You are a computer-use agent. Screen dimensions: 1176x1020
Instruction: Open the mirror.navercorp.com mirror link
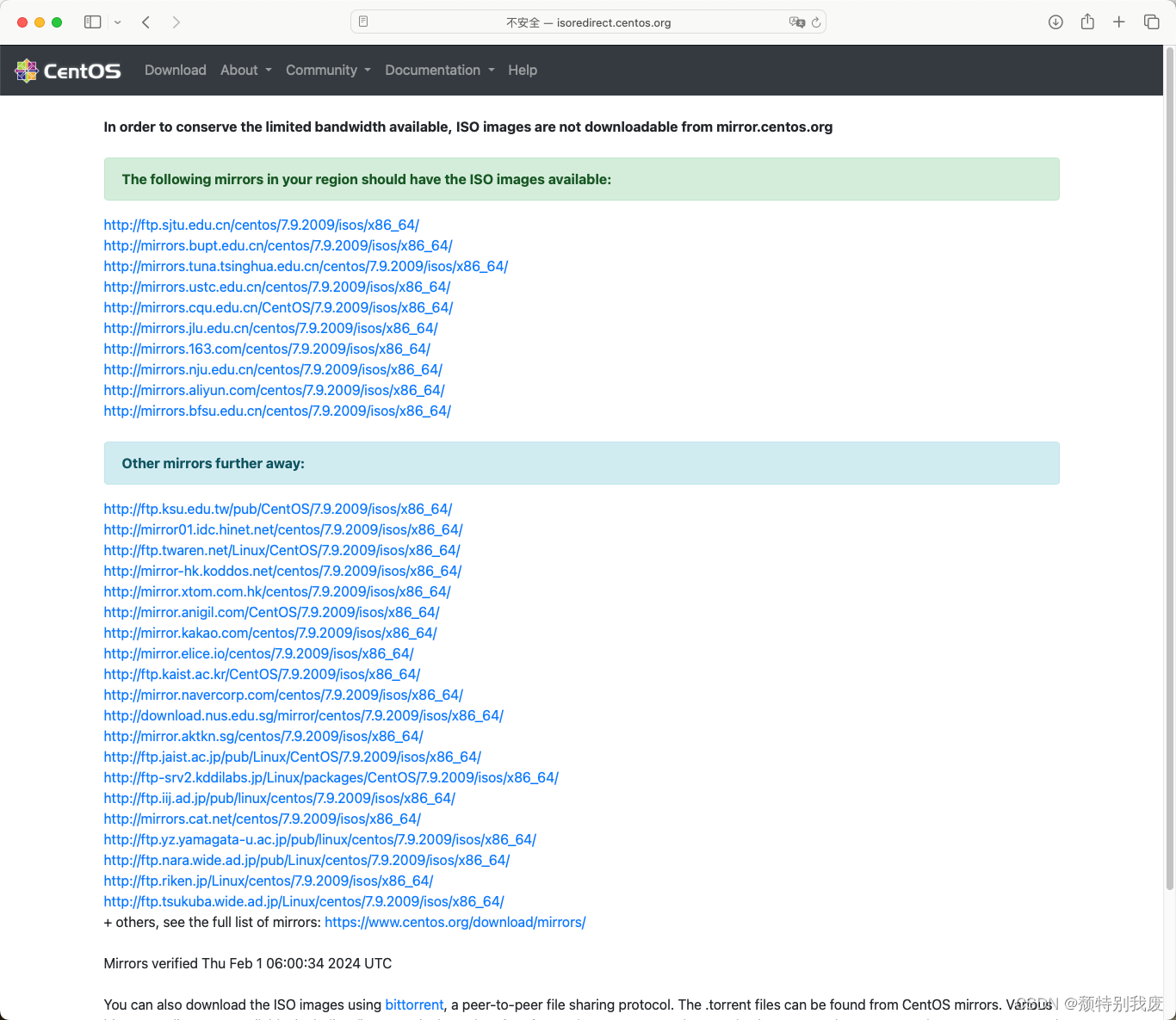click(x=283, y=695)
